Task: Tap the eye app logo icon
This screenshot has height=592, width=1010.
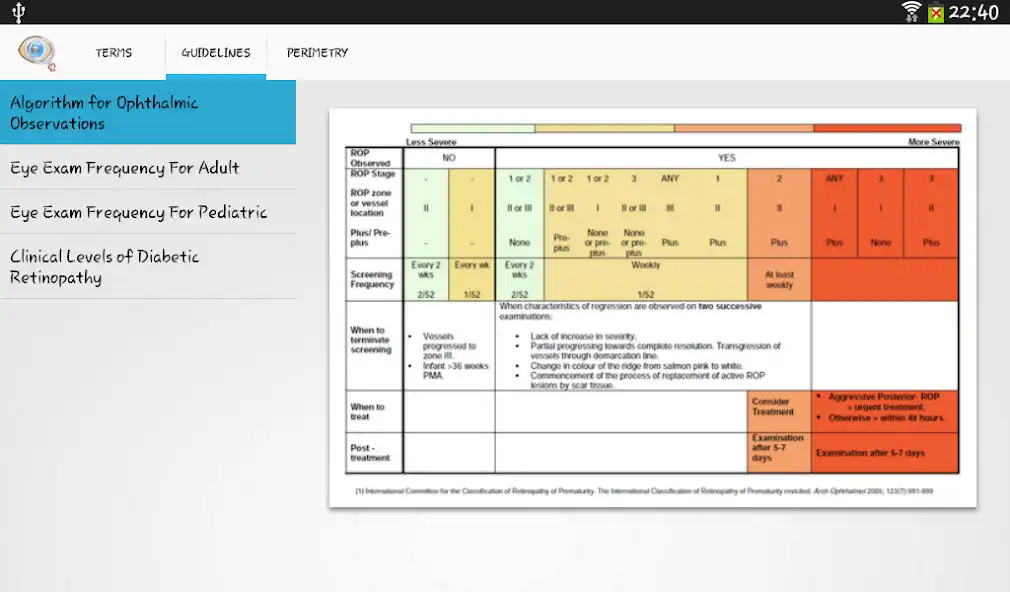Action: [x=37, y=52]
